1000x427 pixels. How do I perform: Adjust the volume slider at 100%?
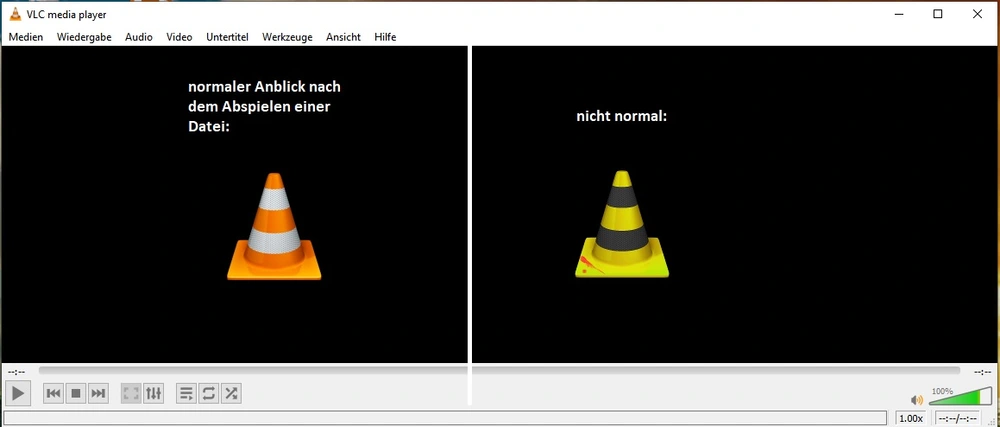pos(961,396)
